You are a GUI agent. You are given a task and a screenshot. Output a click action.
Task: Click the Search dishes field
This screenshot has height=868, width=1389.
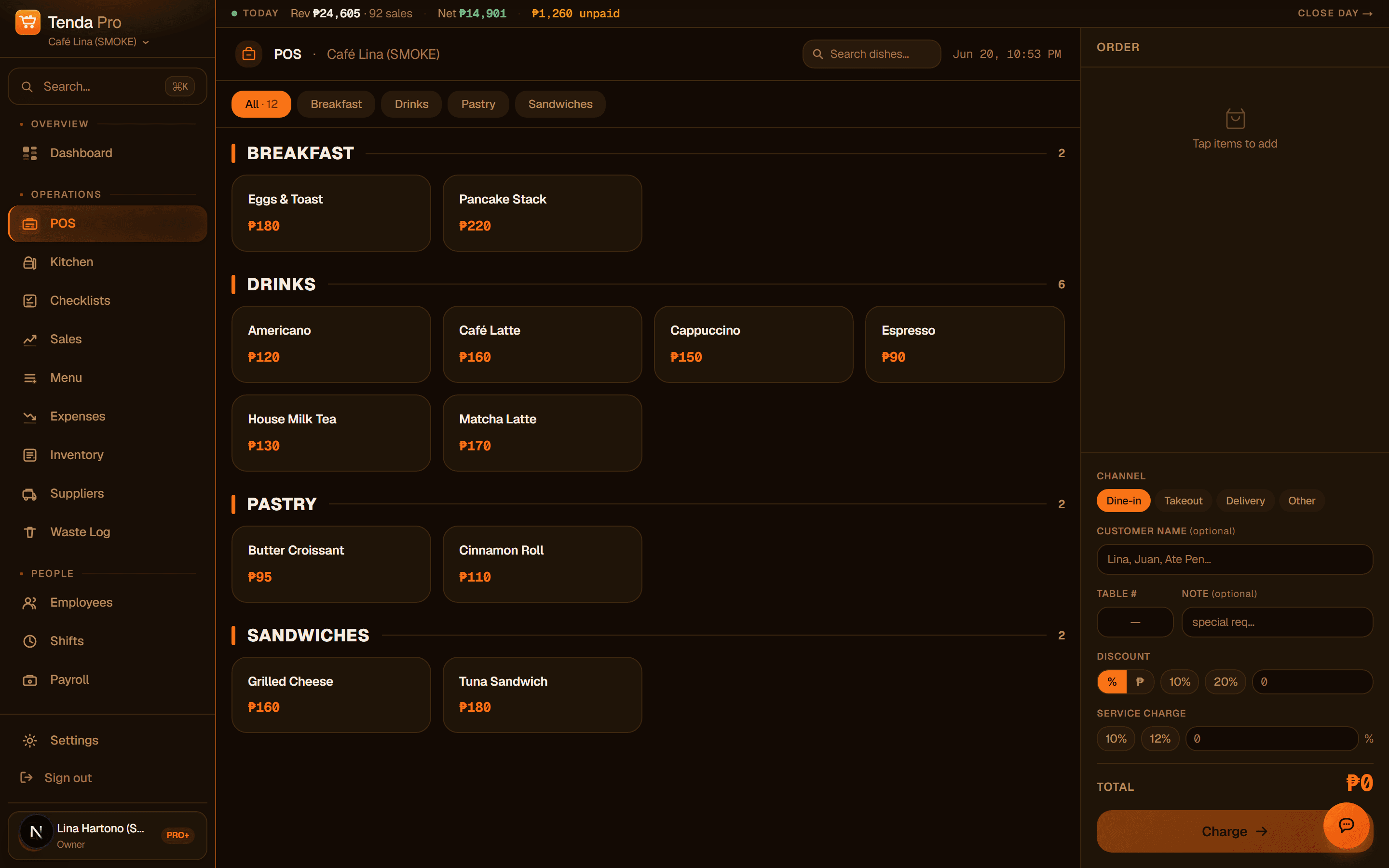pyautogui.click(x=872, y=54)
